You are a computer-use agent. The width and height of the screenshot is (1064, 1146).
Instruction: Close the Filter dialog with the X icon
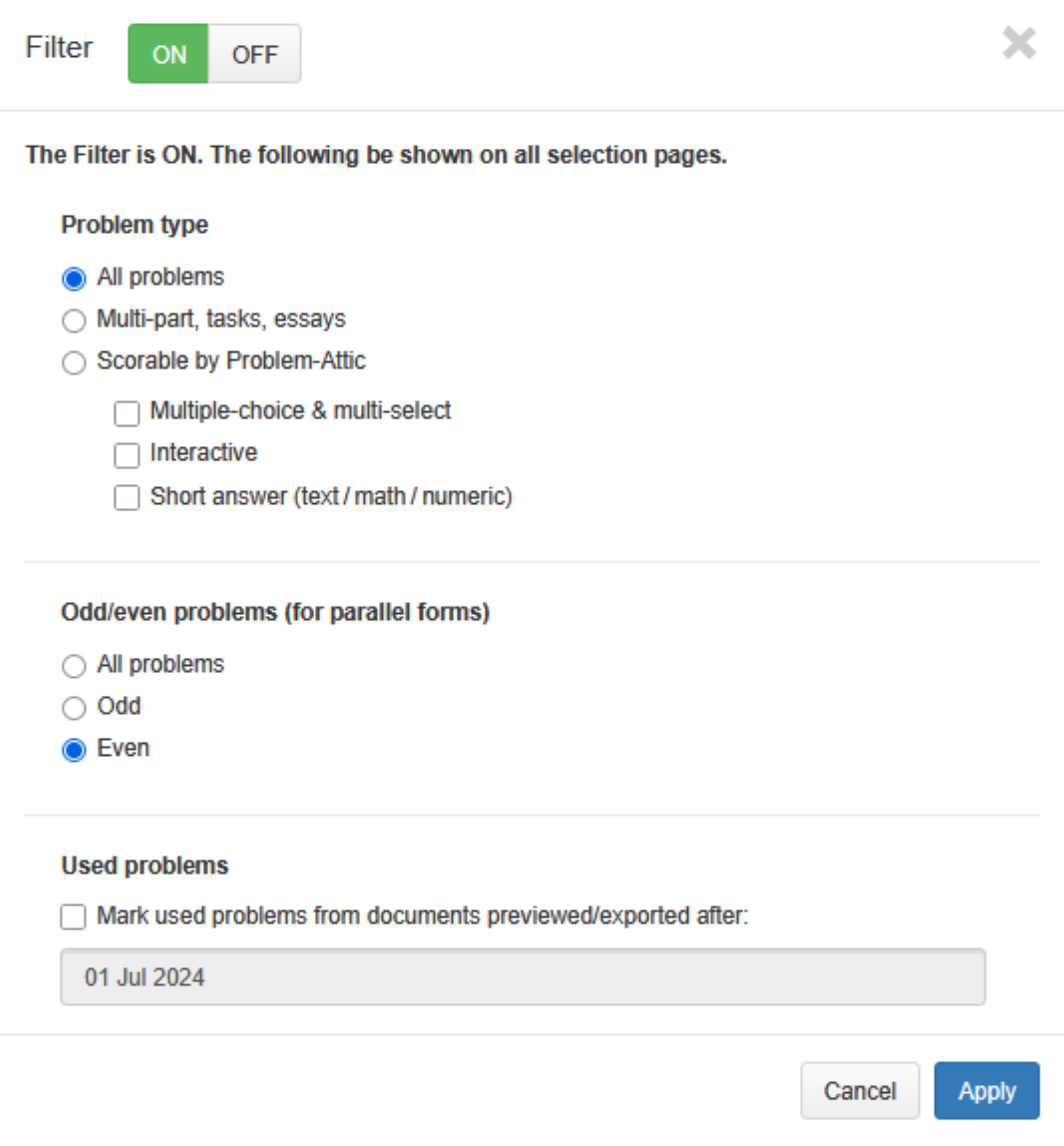1019,43
